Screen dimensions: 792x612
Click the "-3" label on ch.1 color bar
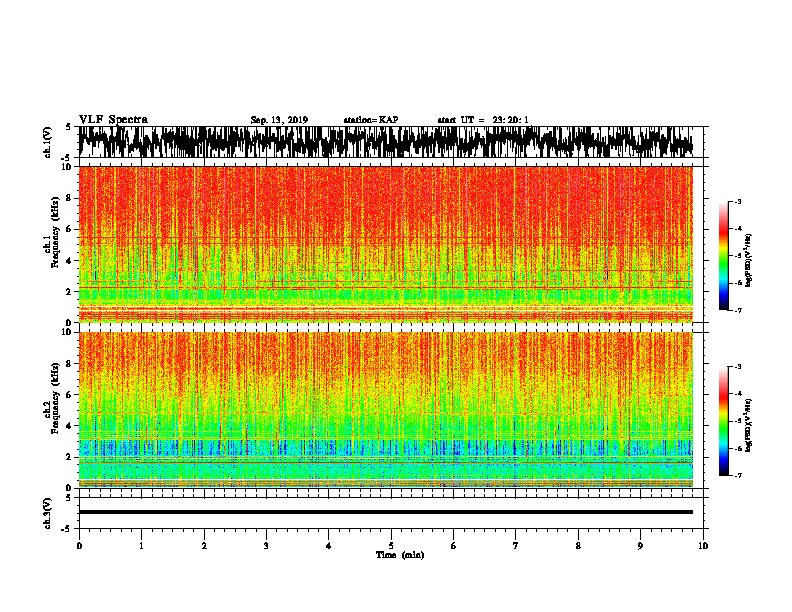[x=737, y=201]
